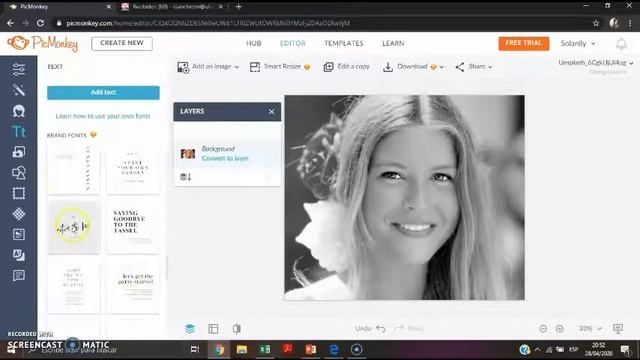Zoom out with the minus icon

pyautogui.click(x=543, y=329)
